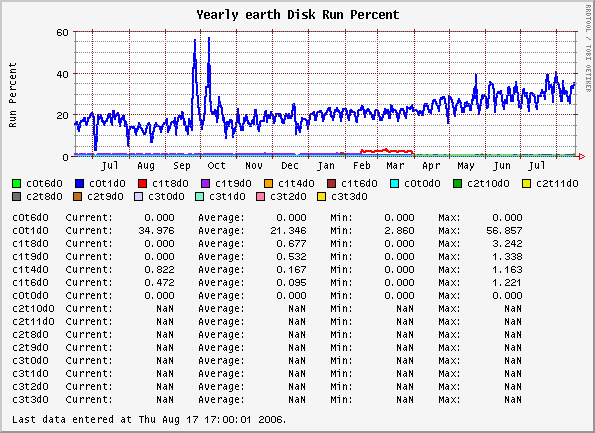
Task: Click the chart title Yearly earth Disk Run Percent
Action: [298, 15]
